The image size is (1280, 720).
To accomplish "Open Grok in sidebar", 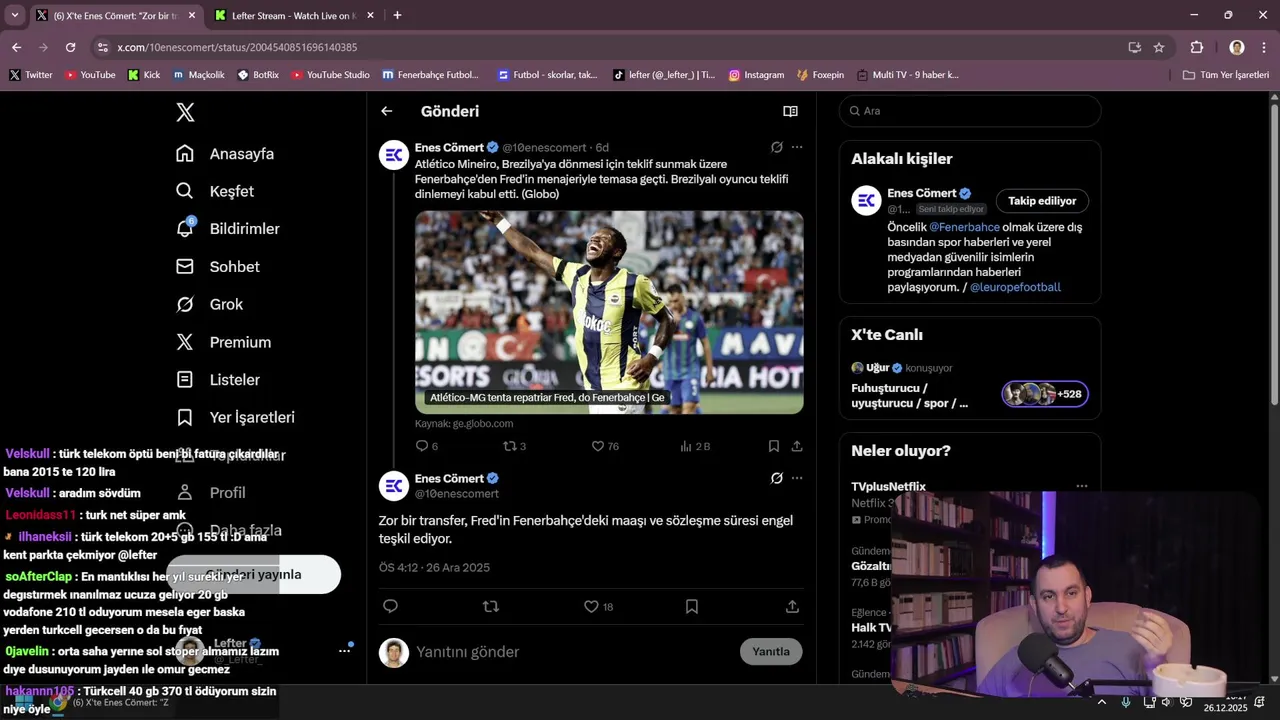I will click(210, 304).
